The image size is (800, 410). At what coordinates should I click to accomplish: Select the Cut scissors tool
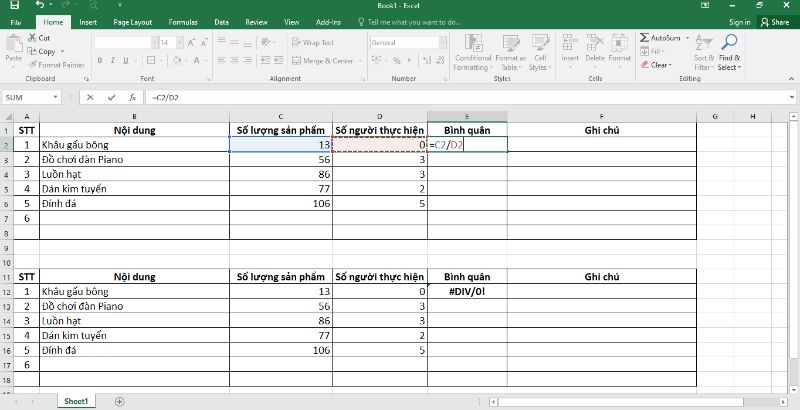click(33, 38)
